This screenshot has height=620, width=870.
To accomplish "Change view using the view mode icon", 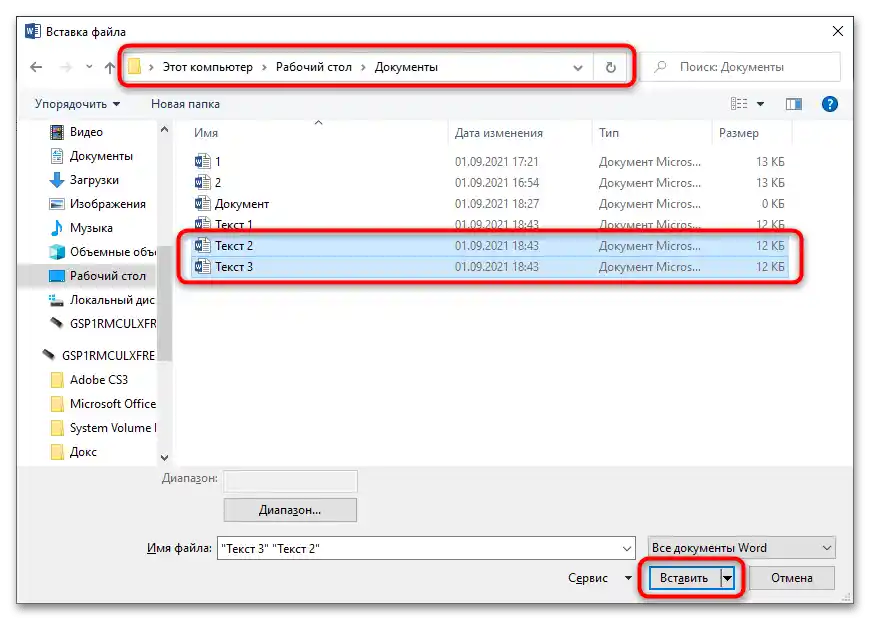I will coord(739,104).
